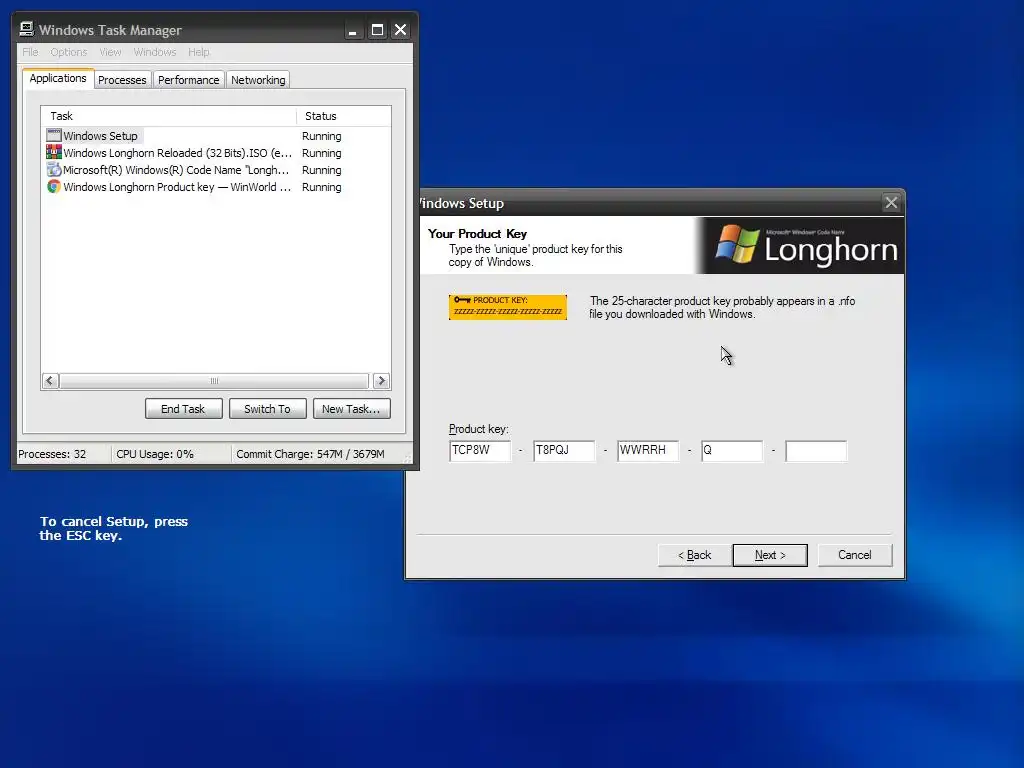Screen dimensions: 1024x768
Task: Close the Windows Task Manager window
Action: (400, 30)
